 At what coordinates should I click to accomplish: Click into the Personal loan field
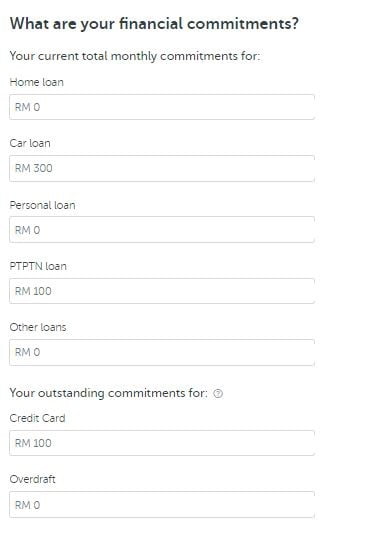click(162, 230)
